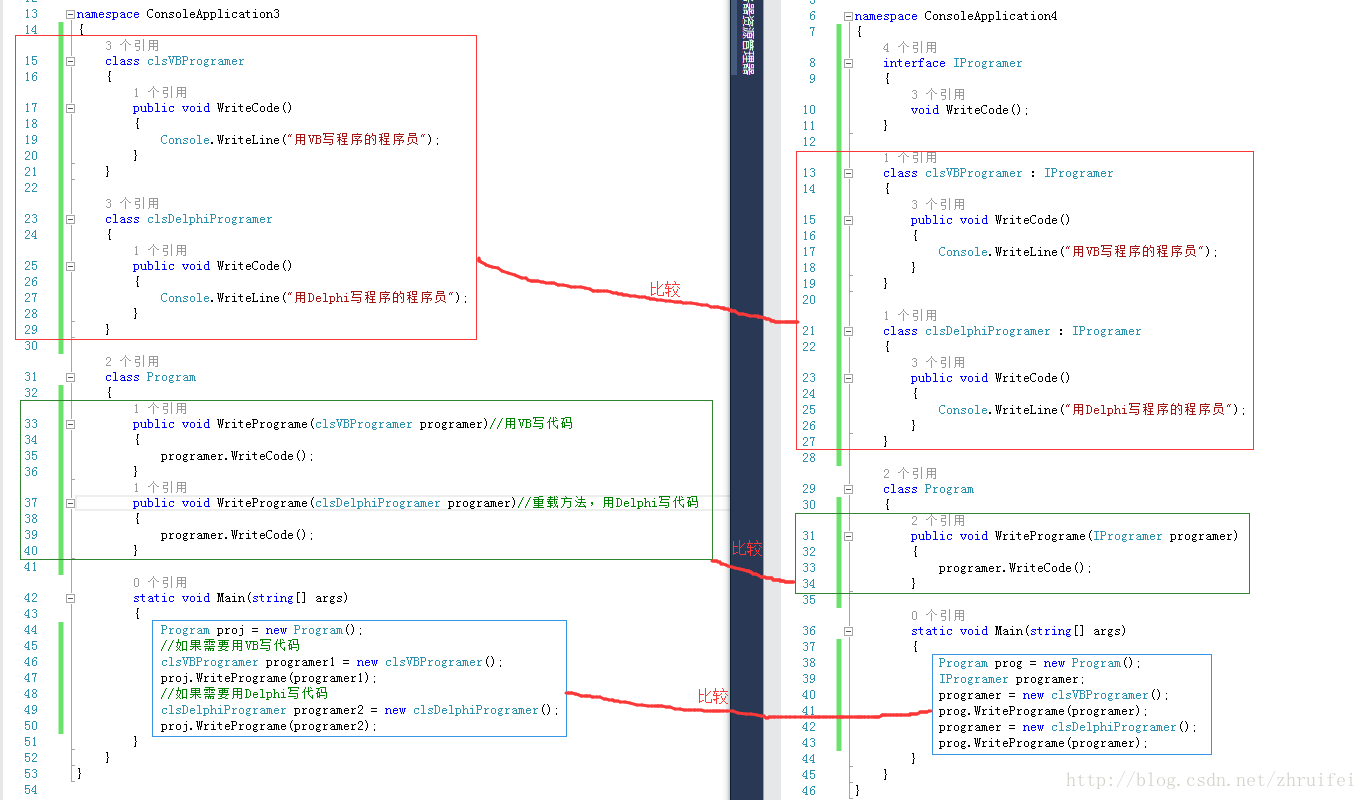The image size is (1367, 800).
Task: Open '1 个引用' above left line 17 WriteCode
Action: point(160,92)
